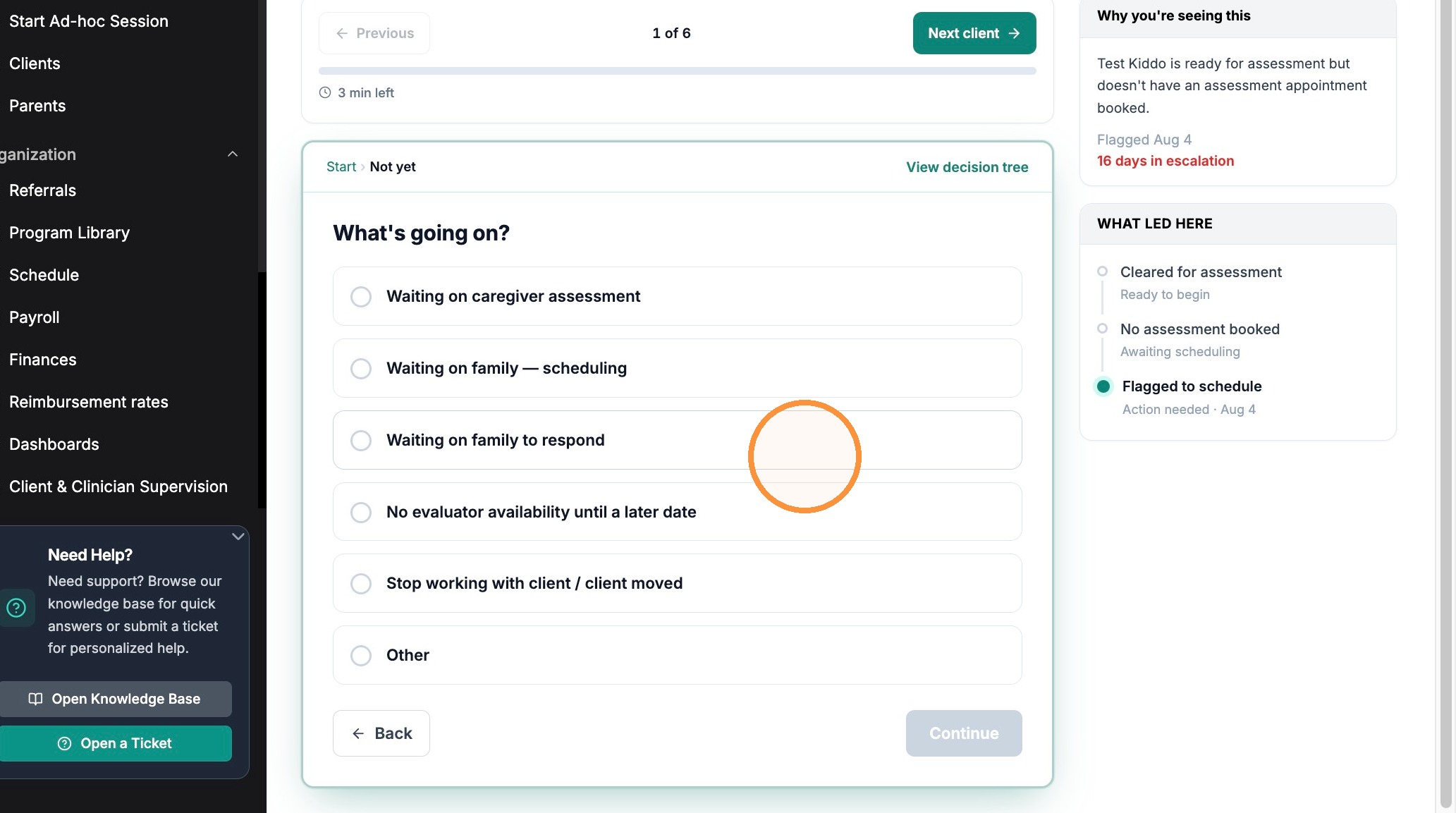The image size is (1456, 813).
Task: Click the Cleared for assessment timeline dot
Action: click(1102, 271)
